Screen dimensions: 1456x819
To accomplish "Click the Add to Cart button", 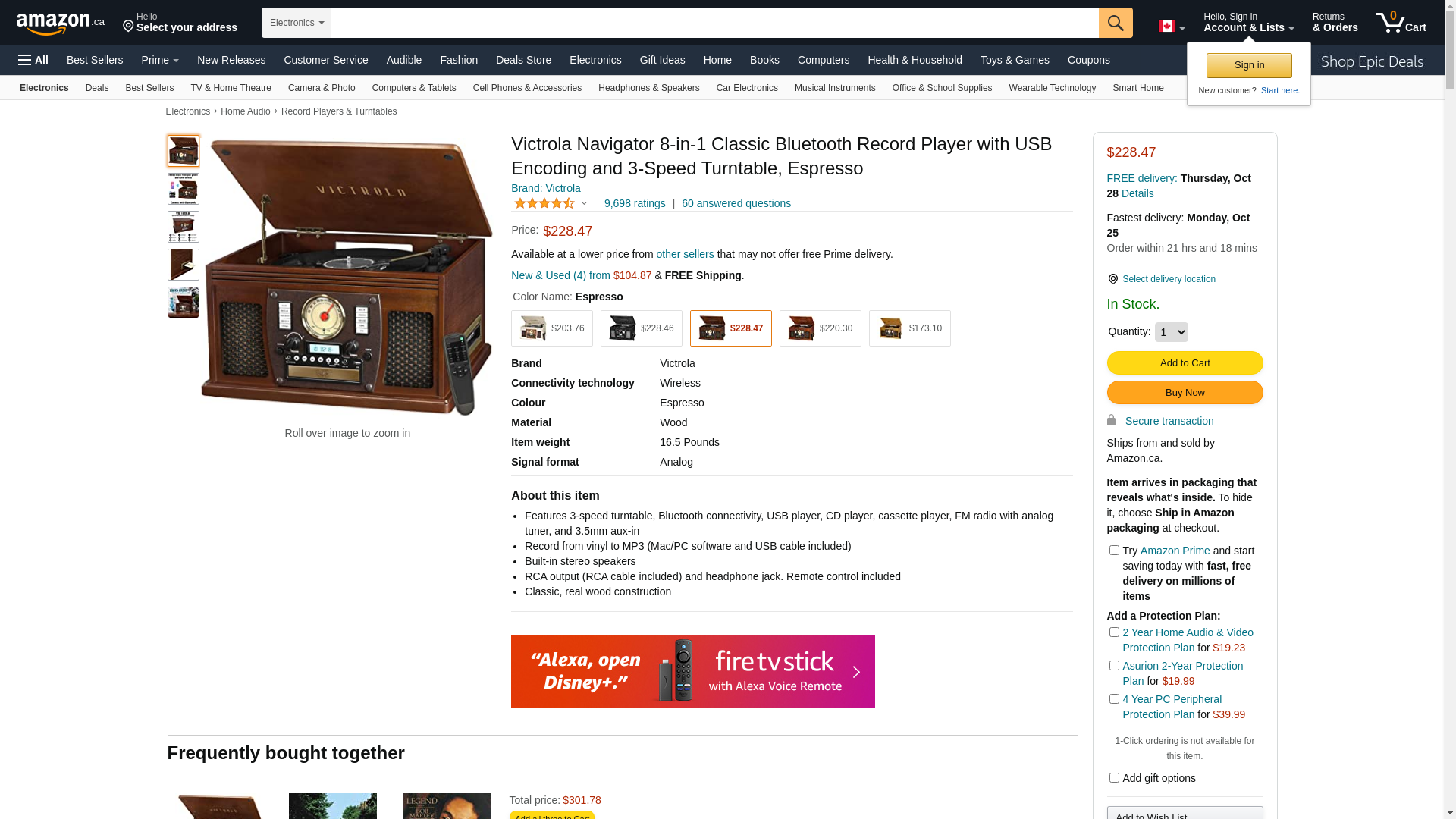I will (1185, 363).
